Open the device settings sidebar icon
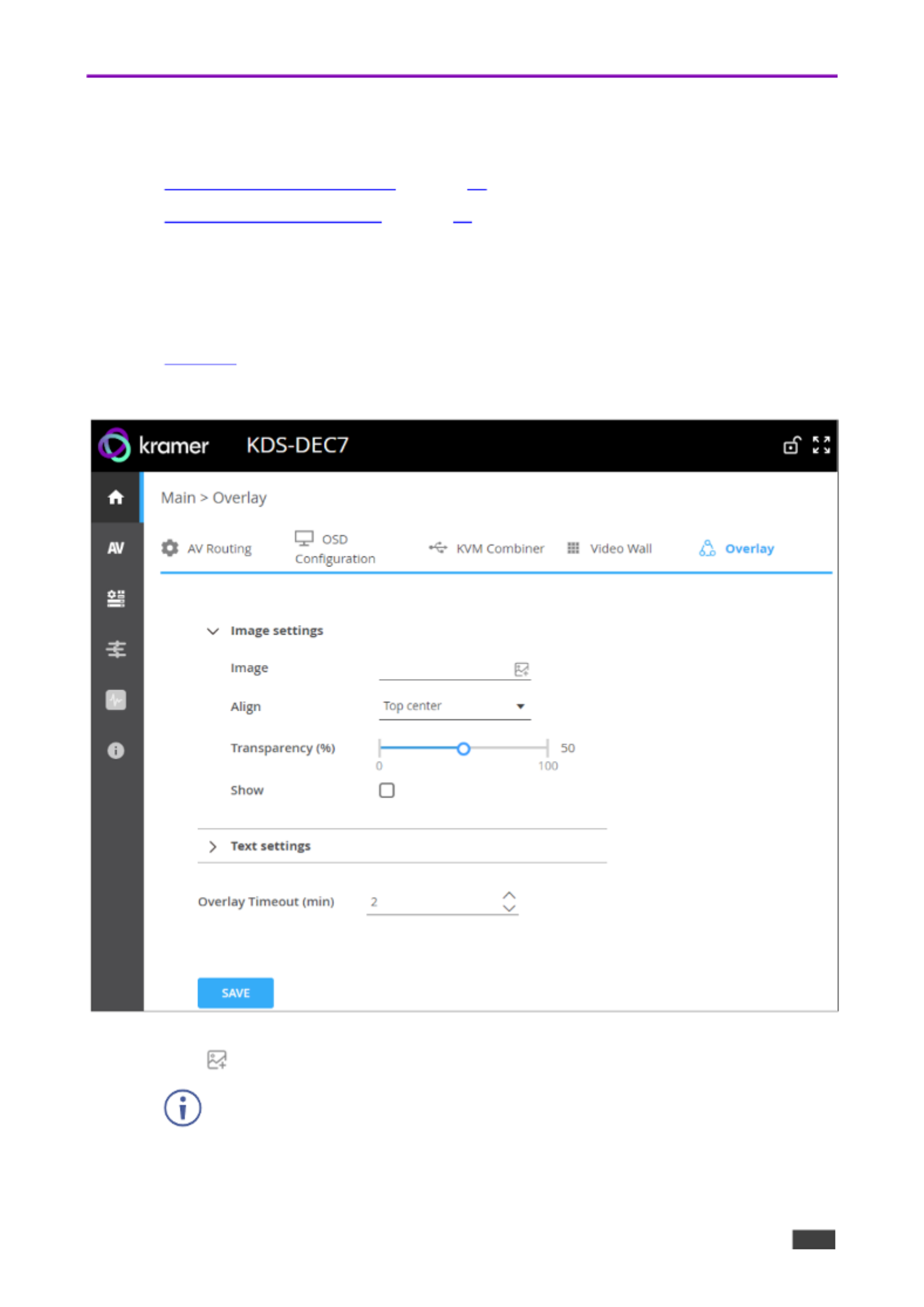924x1307 pixels. pyautogui.click(x=116, y=598)
